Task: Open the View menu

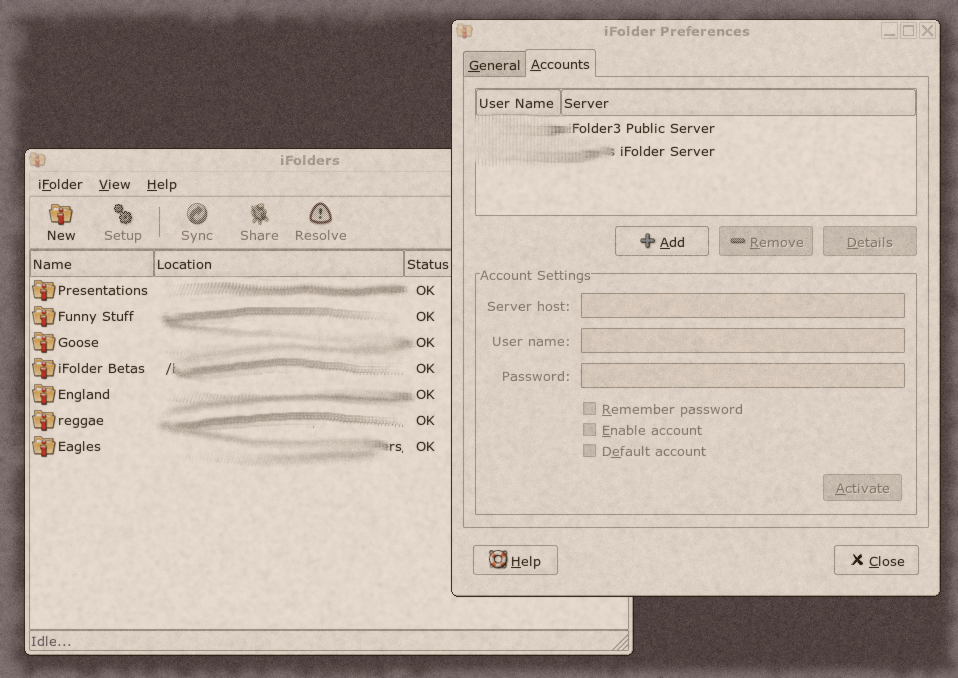Action: tap(114, 184)
